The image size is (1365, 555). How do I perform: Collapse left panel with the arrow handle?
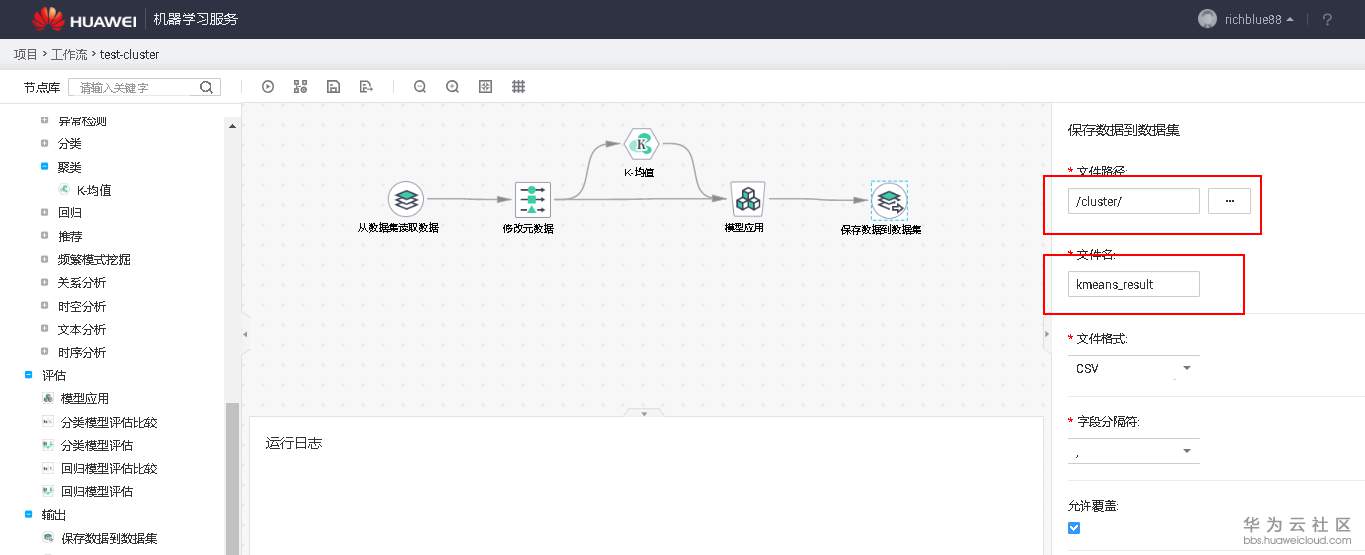pos(245,334)
